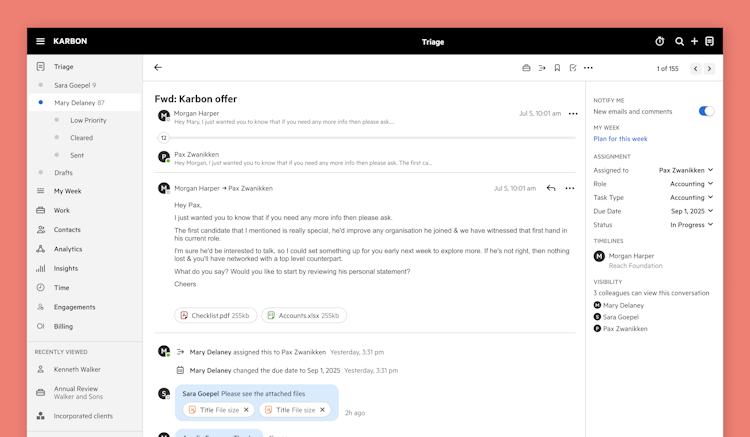Click the Plan for this week link
The image size is (750, 437).
(x=620, y=139)
